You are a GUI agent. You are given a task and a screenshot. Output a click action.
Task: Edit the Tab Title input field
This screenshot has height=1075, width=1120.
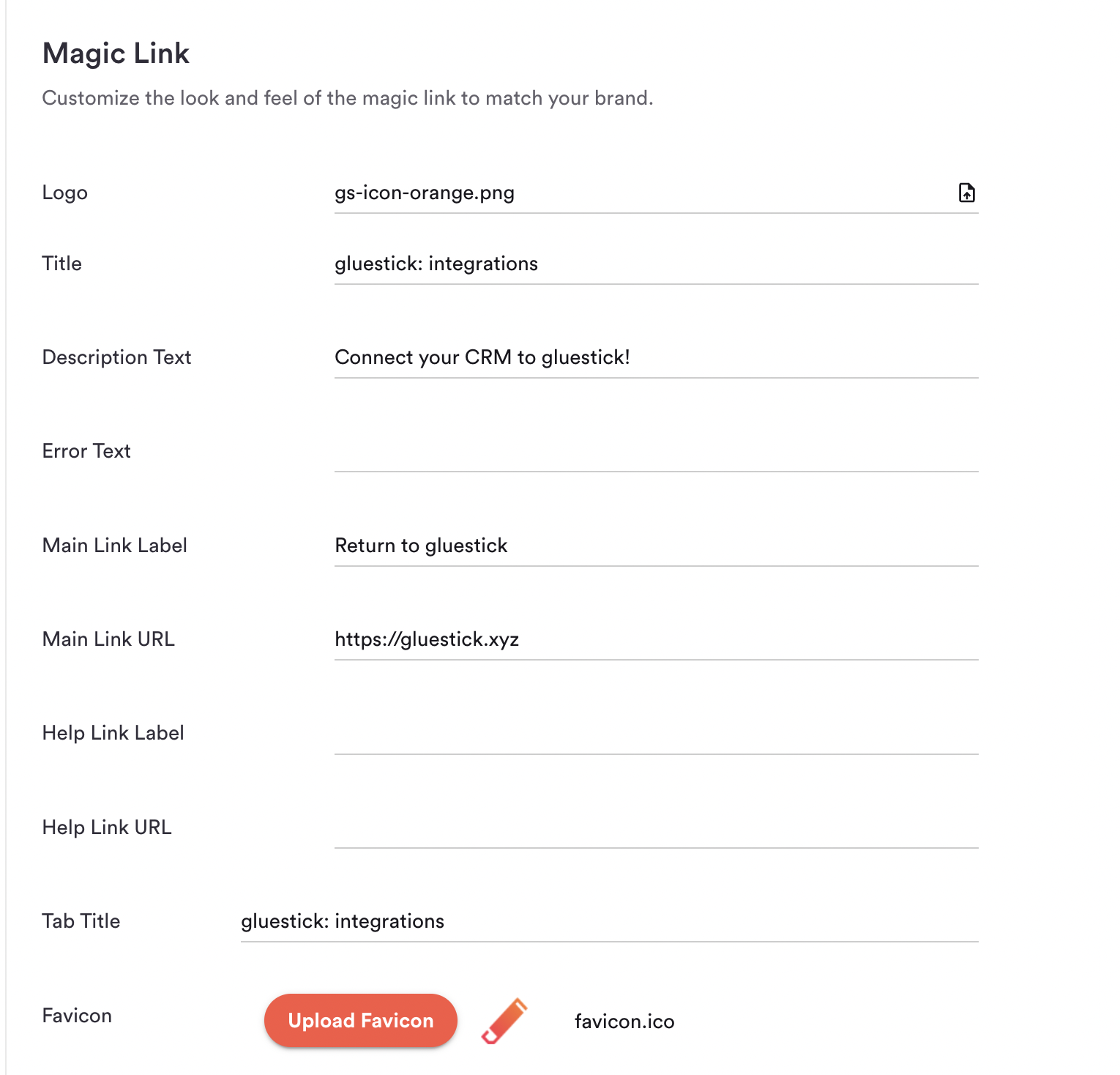pyautogui.click(x=609, y=922)
